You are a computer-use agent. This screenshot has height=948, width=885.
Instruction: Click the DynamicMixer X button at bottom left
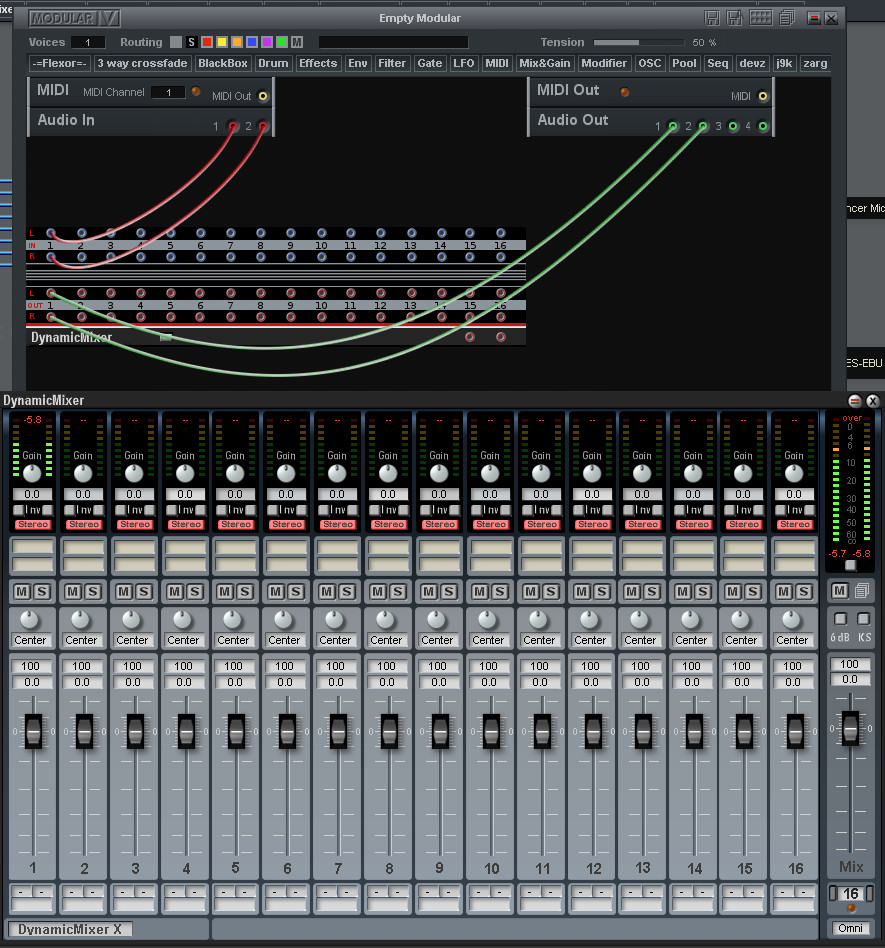(x=70, y=929)
